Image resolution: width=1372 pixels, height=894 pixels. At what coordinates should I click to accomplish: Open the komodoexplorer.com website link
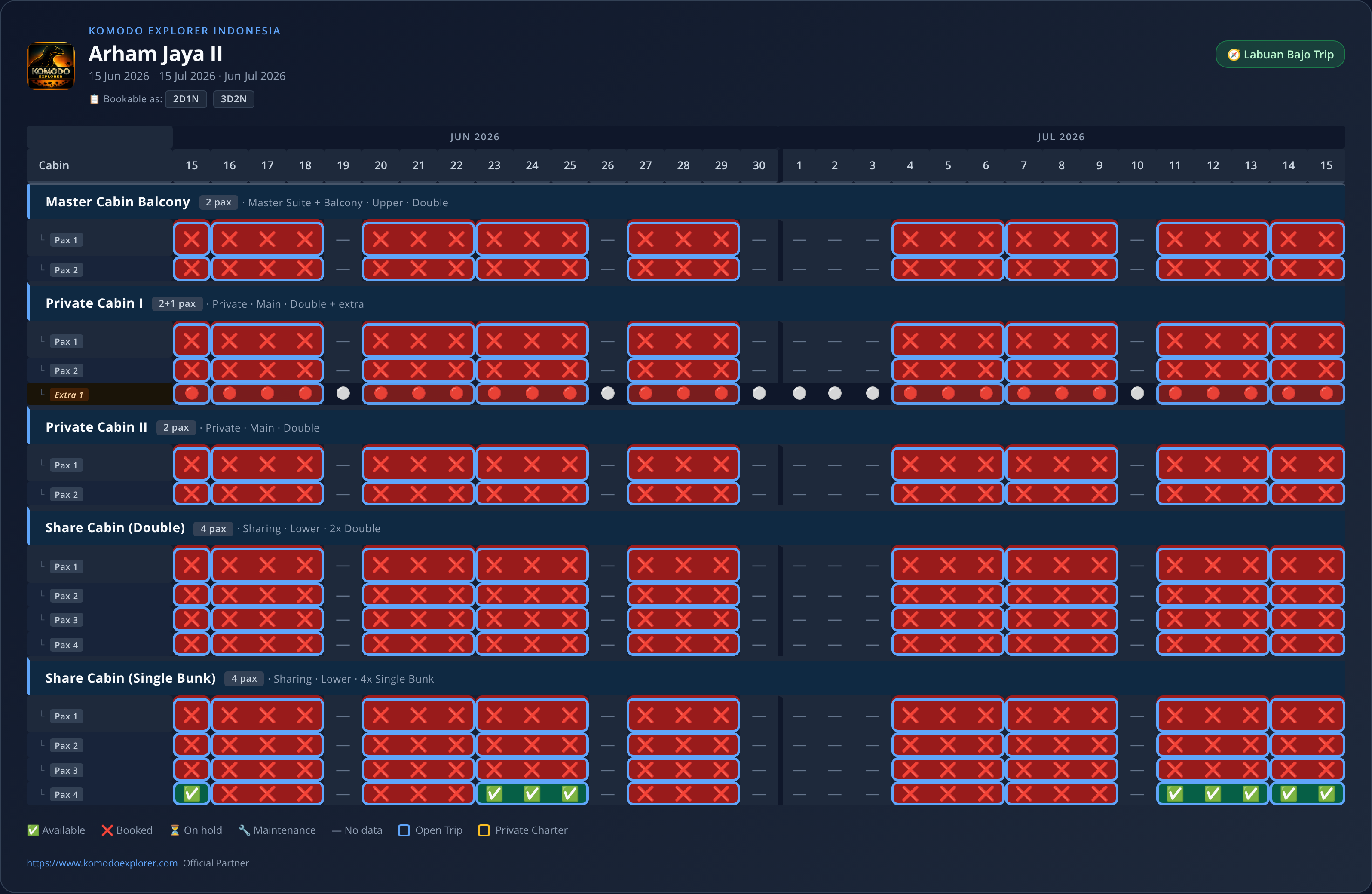tap(102, 863)
